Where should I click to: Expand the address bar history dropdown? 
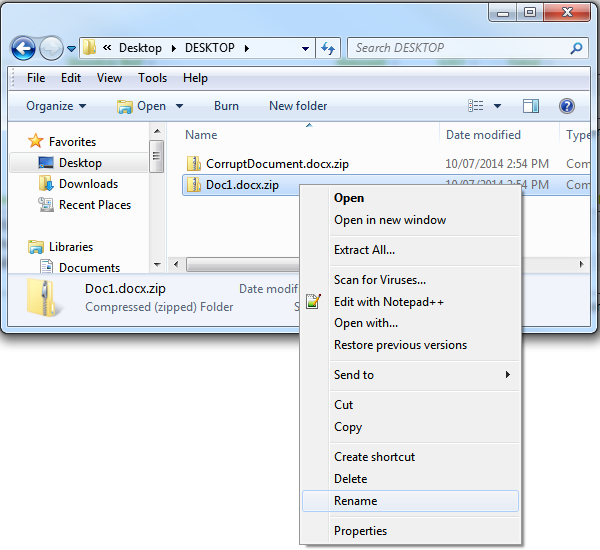point(305,48)
